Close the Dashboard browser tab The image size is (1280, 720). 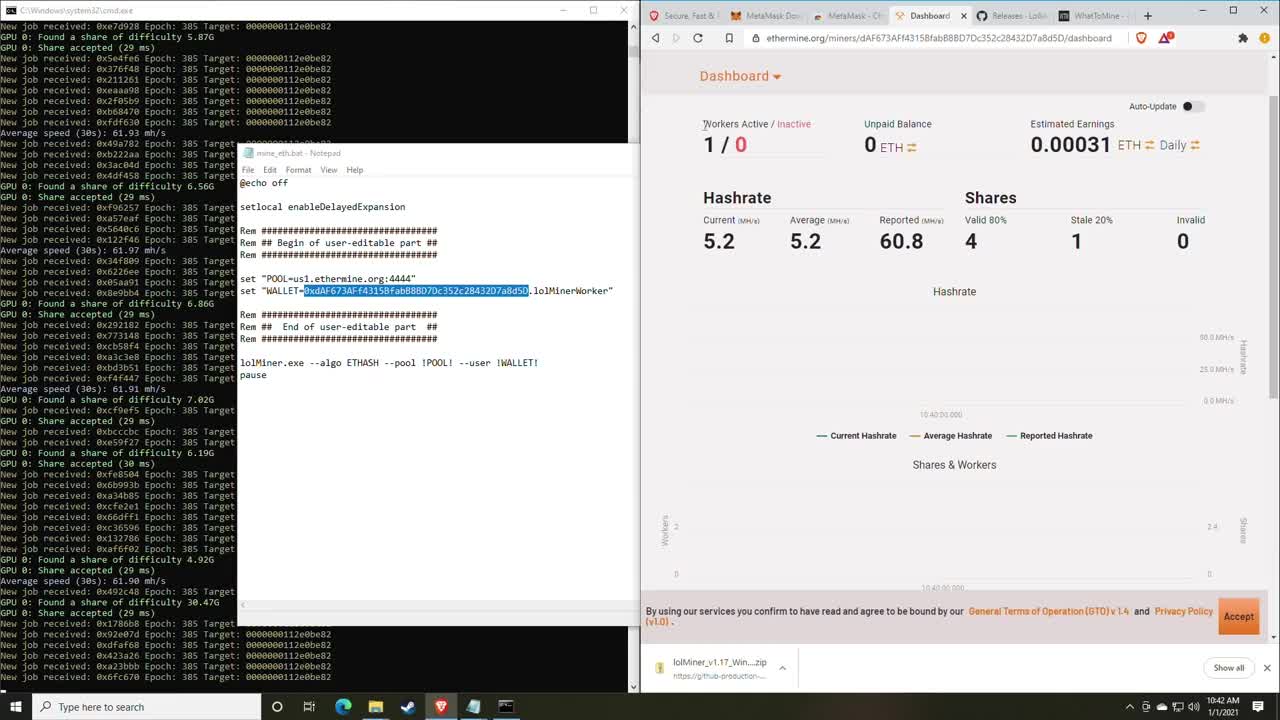(x=965, y=15)
